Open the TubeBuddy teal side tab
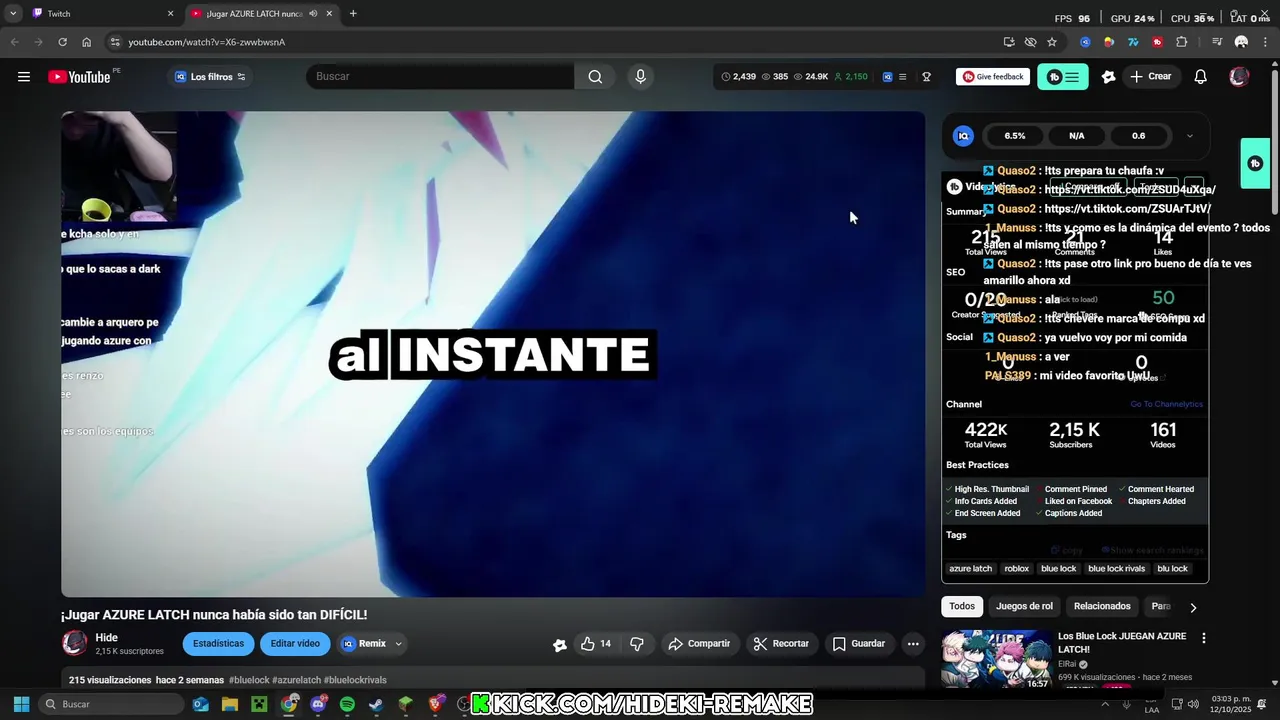 [x=1255, y=163]
